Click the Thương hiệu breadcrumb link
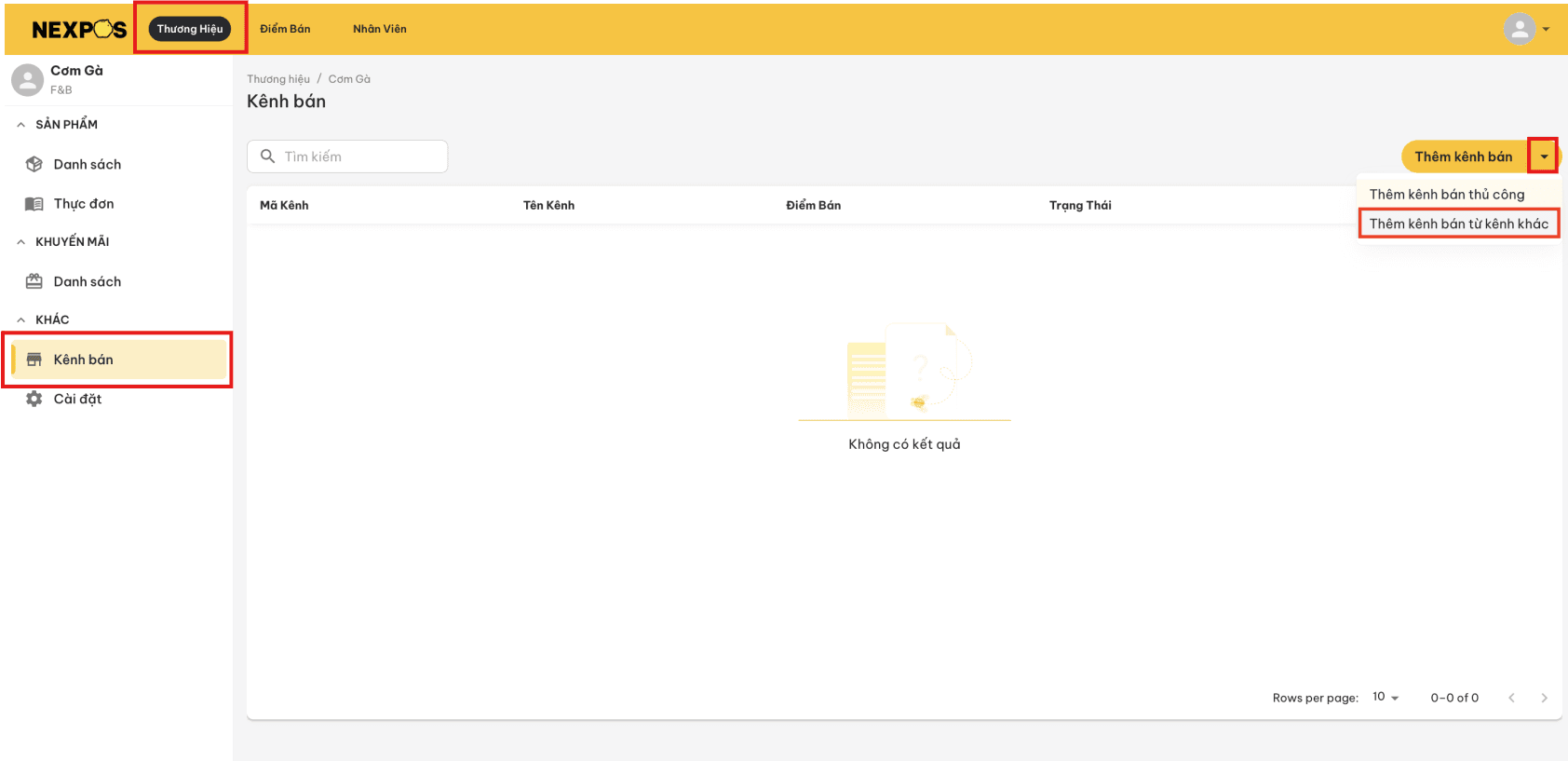This screenshot has width=1568, height=761. coord(278,79)
